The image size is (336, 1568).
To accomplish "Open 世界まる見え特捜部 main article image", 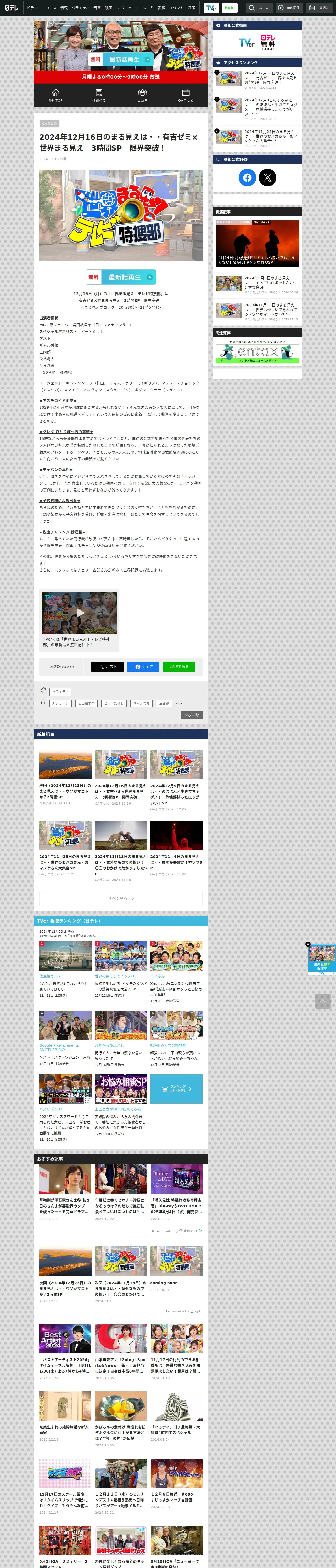I will coord(121,216).
